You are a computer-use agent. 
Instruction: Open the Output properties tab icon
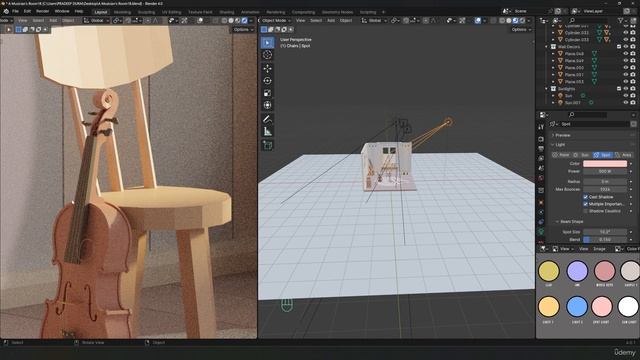point(541,149)
